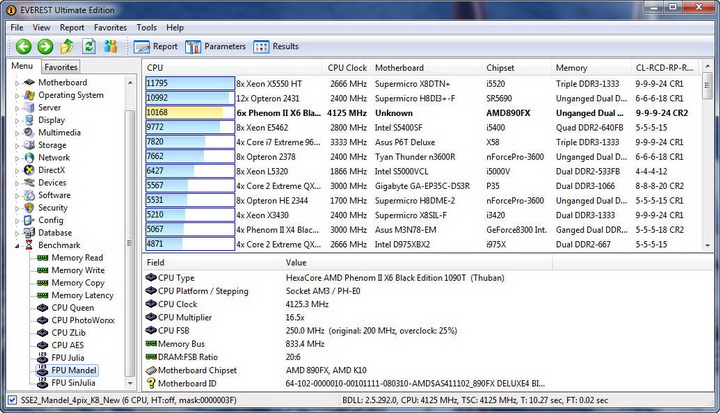Expand the Network tree node

point(17,158)
